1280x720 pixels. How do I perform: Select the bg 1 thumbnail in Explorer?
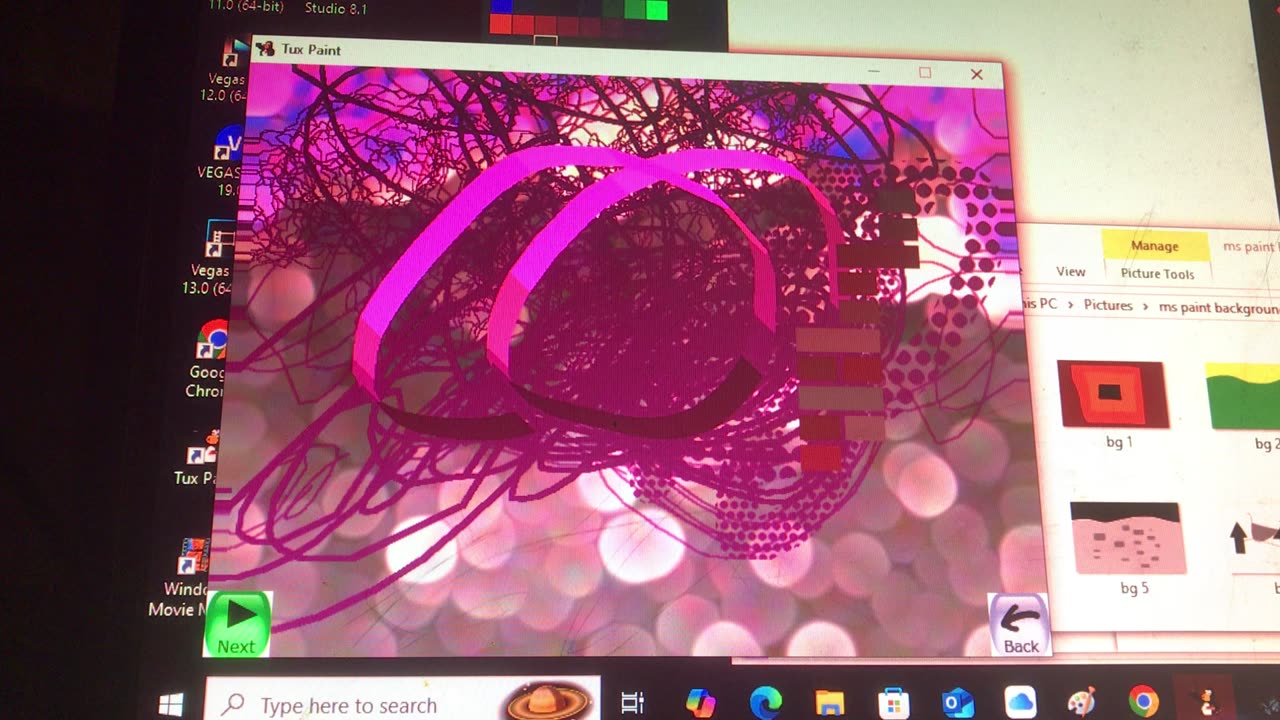coord(1112,394)
